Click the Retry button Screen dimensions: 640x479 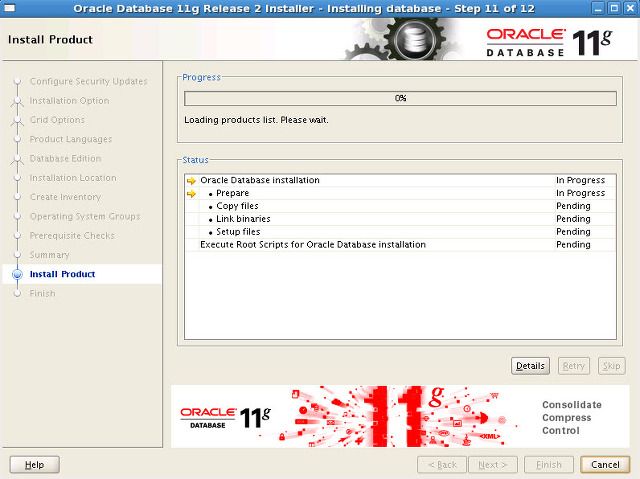[x=573, y=366]
